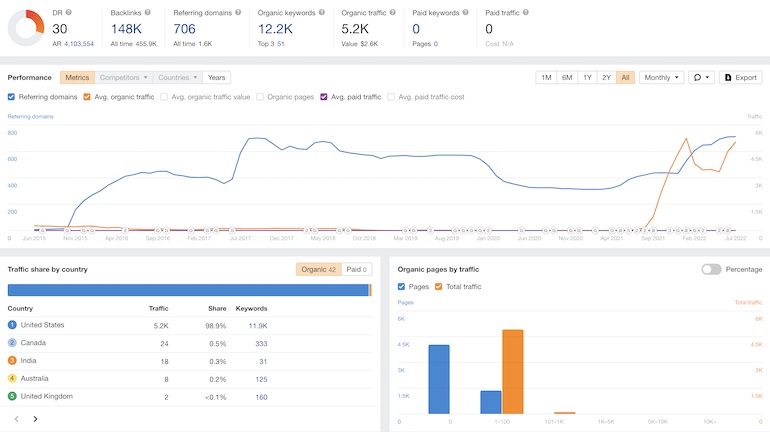Select the 1M time range

pyautogui.click(x=546, y=78)
